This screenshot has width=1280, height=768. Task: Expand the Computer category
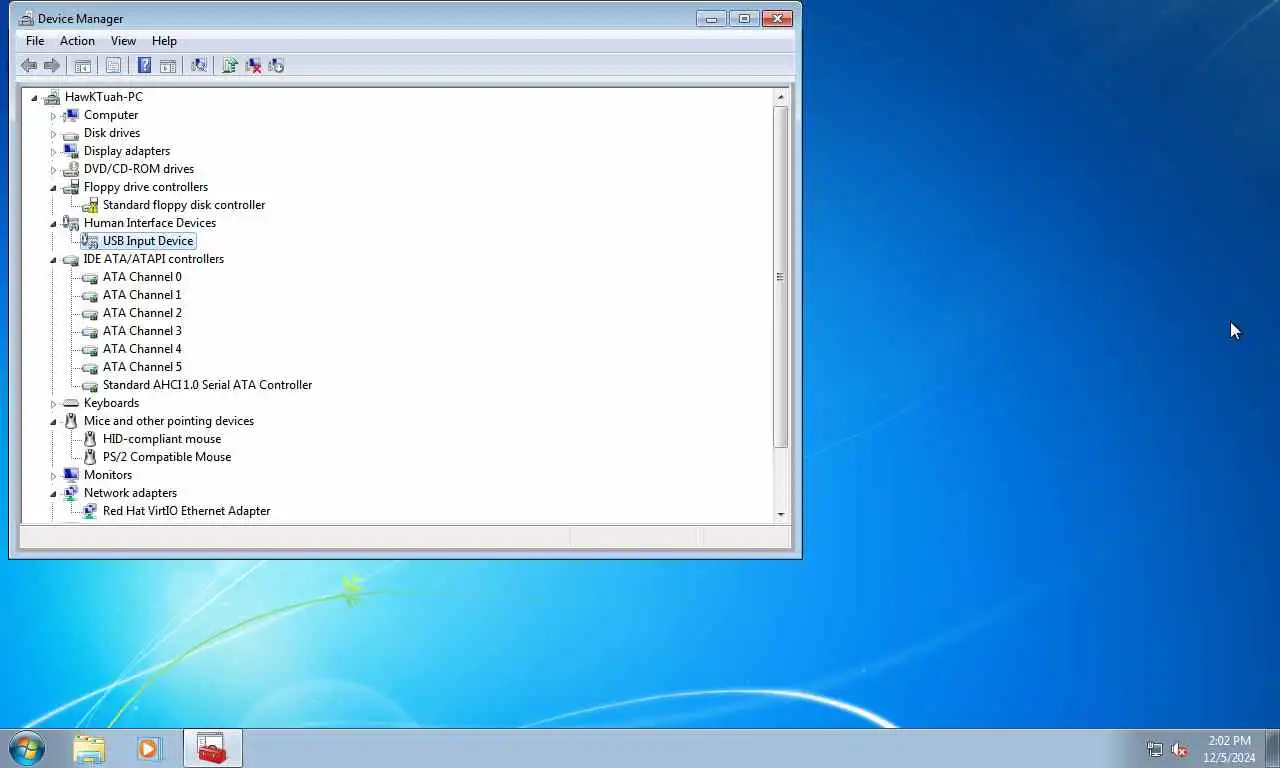(x=54, y=116)
